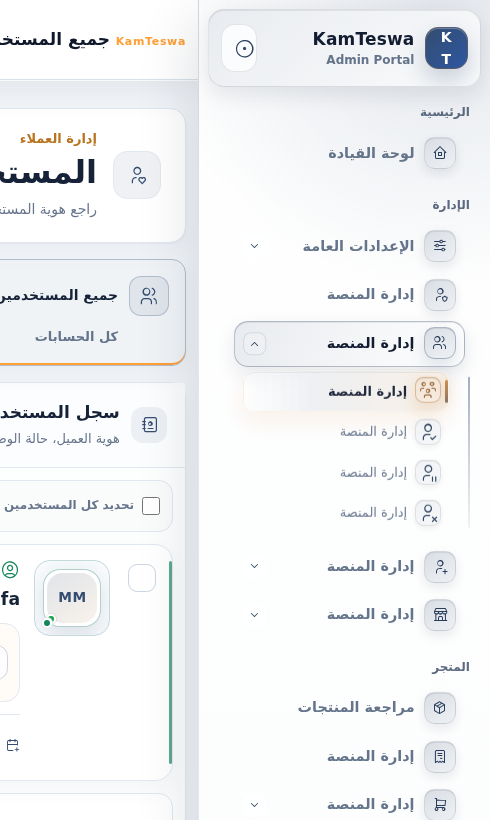490x820 pixels.
Task: Expand الإعدادات العامة chevron
Action: click(x=254, y=246)
